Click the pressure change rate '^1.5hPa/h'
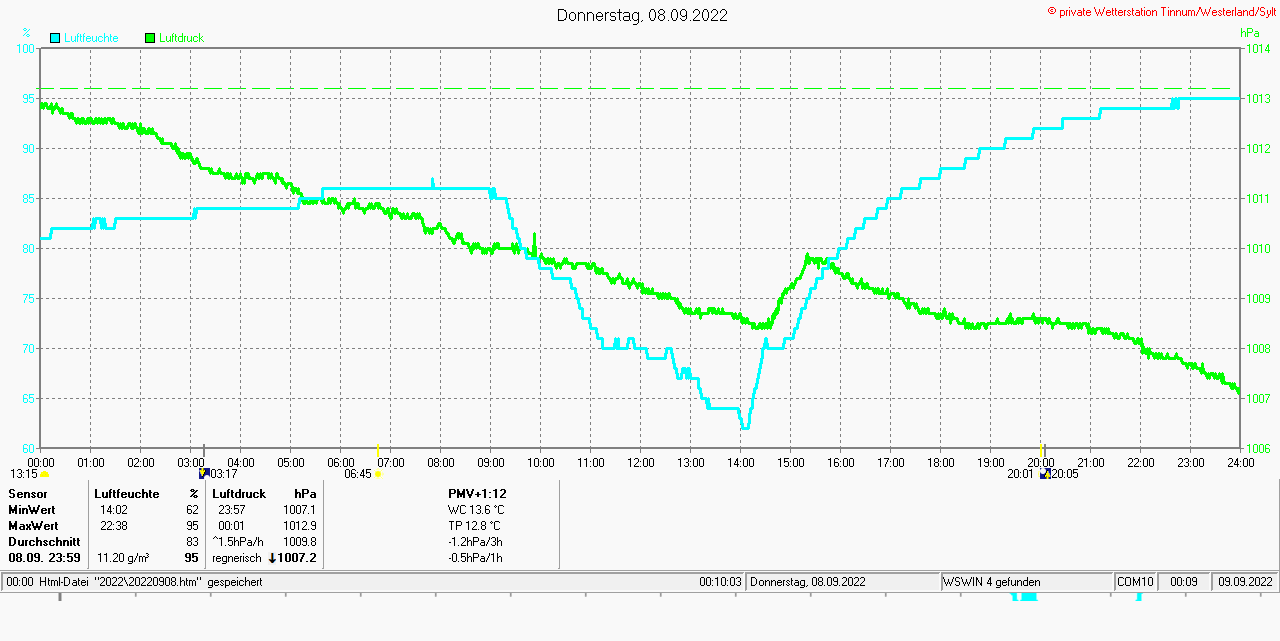This screenshot has height=641, width=1280. click(238, 542)
